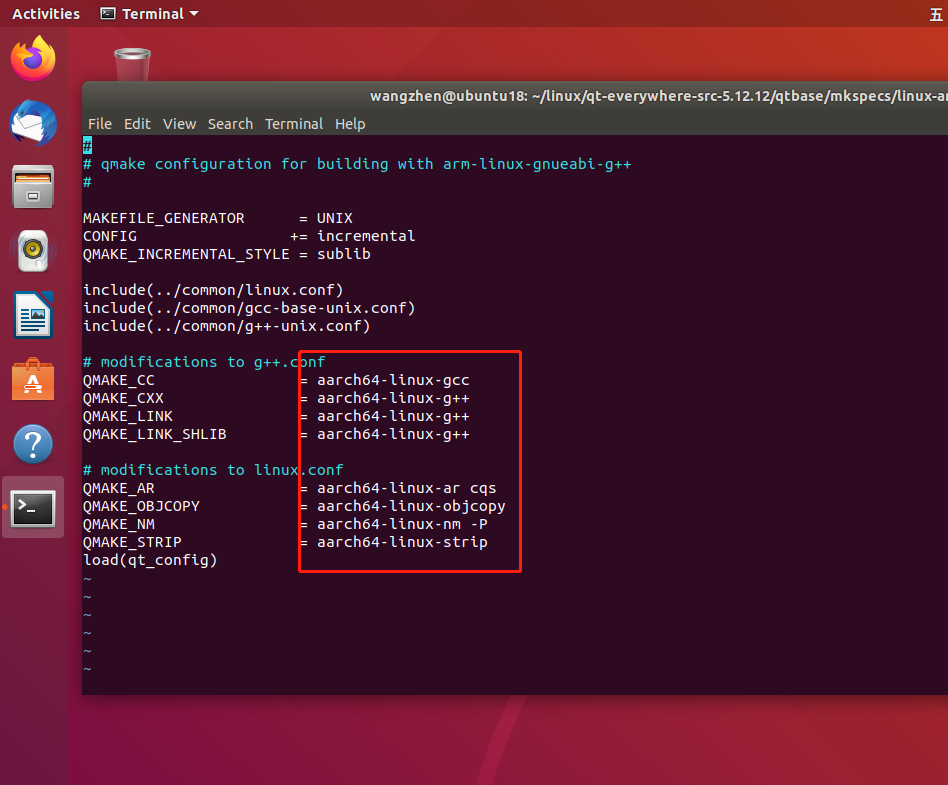
Task: Click Activities in the top bar
Action: point(46,13)
